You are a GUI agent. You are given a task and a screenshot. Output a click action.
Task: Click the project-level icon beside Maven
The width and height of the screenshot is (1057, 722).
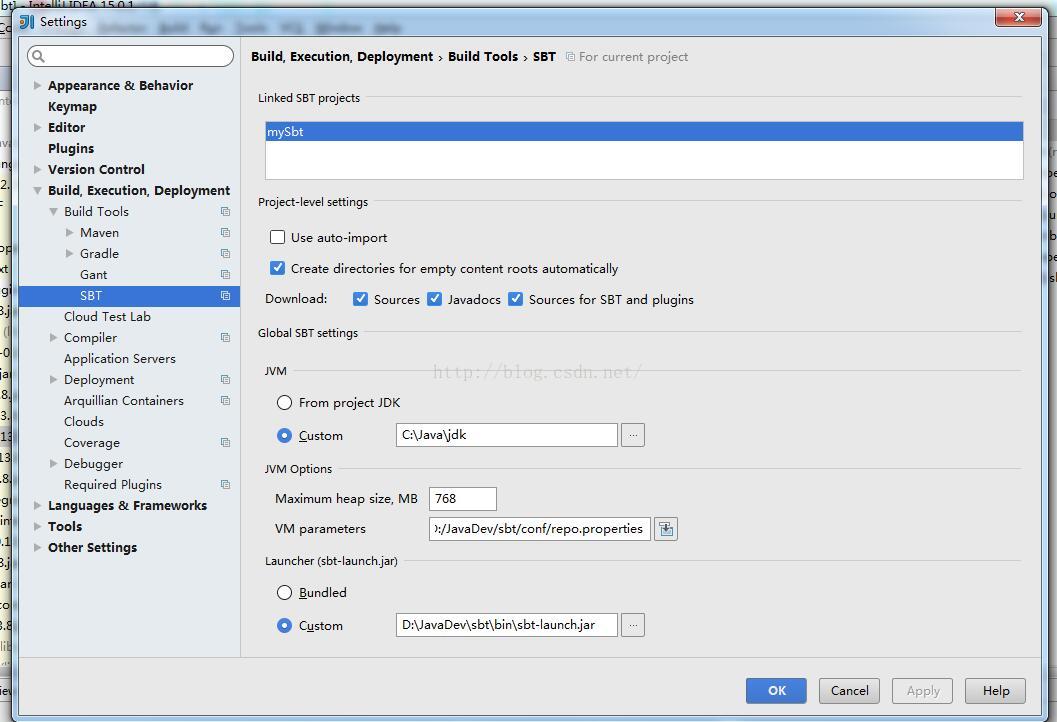tap(225, 233)
